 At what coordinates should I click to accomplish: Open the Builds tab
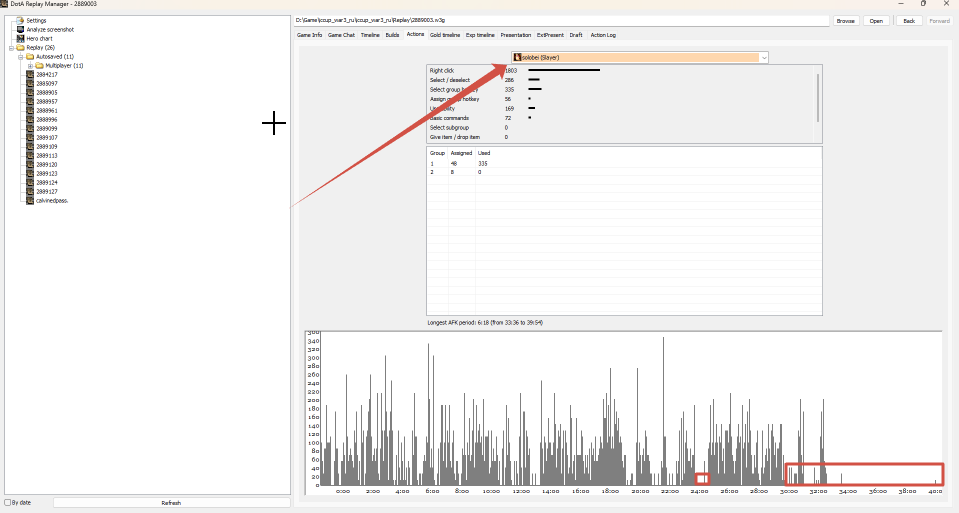tap(393, 35)
